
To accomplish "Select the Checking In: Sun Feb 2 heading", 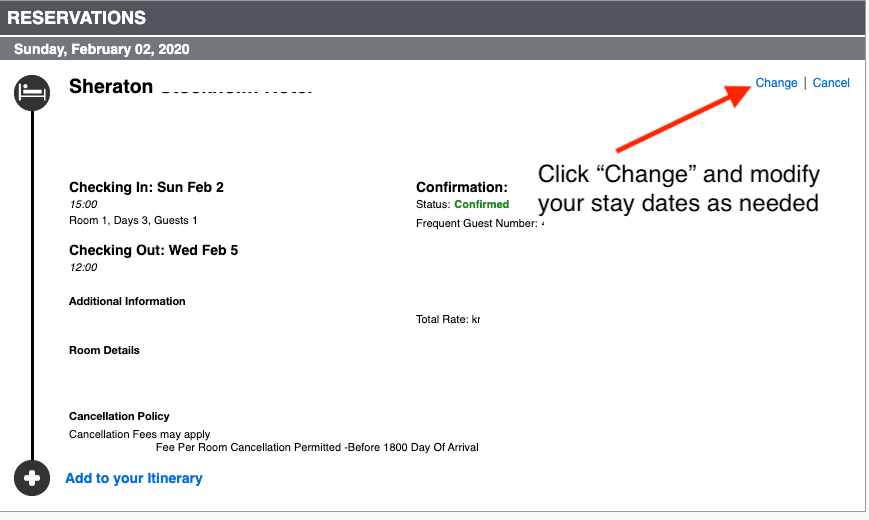I will click(x=146, y=187).
